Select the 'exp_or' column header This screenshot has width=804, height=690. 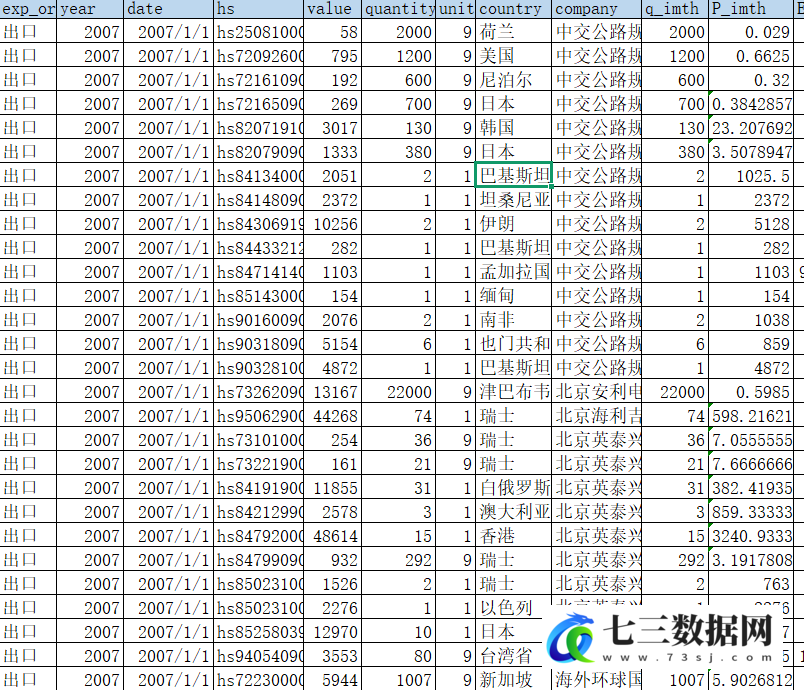(x=28, y=9)
